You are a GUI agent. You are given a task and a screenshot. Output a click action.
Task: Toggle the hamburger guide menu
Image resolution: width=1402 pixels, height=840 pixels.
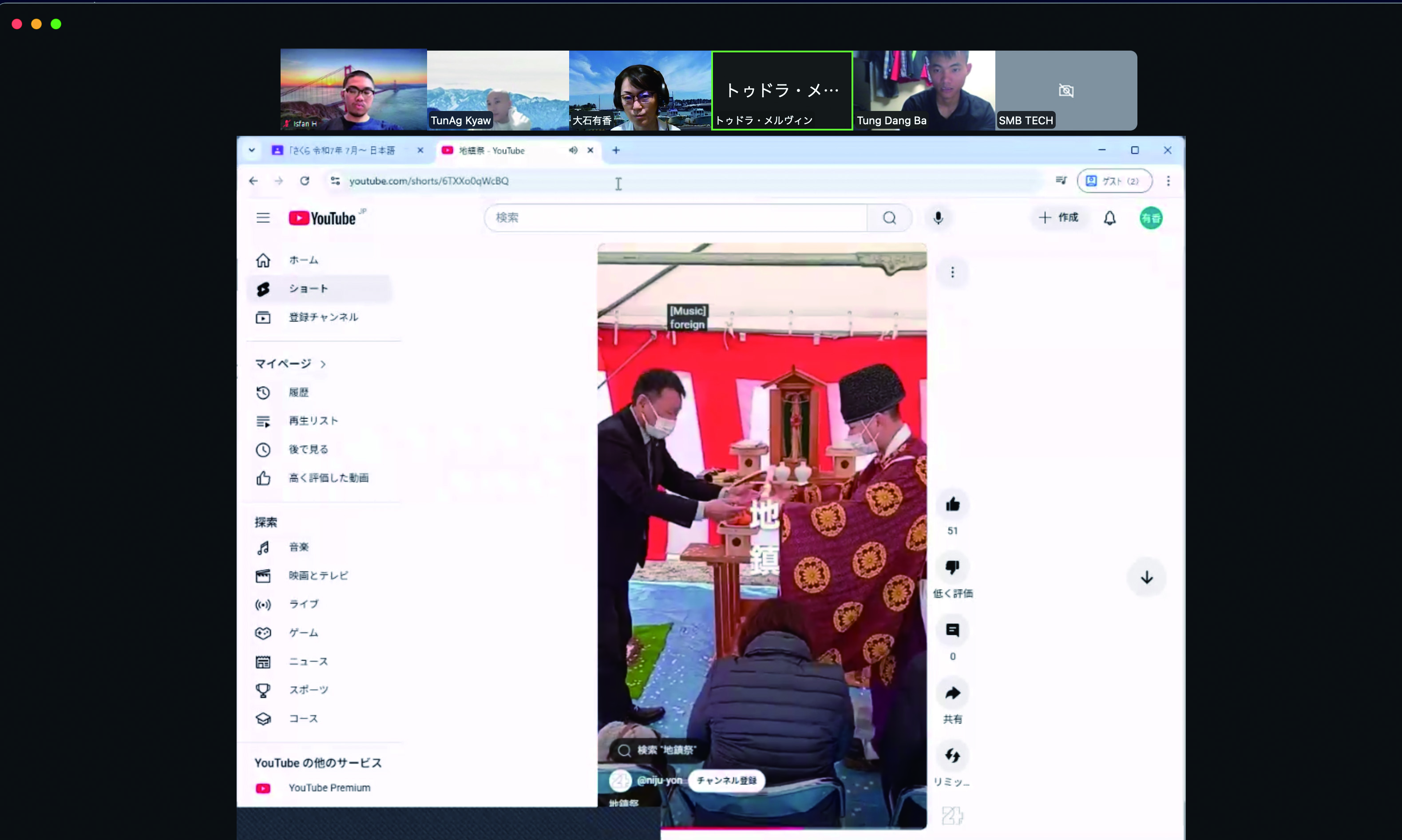263,218
